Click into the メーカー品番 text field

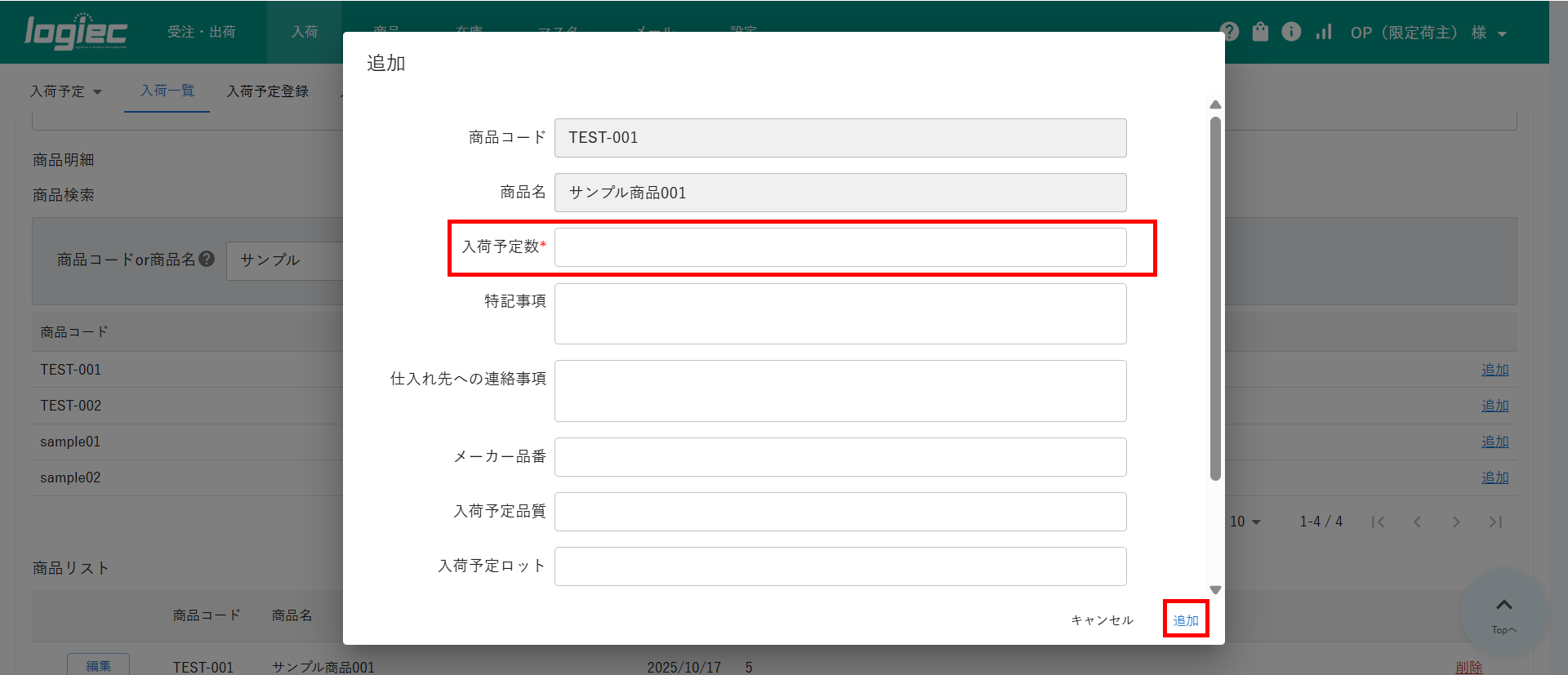pos(840,457)
